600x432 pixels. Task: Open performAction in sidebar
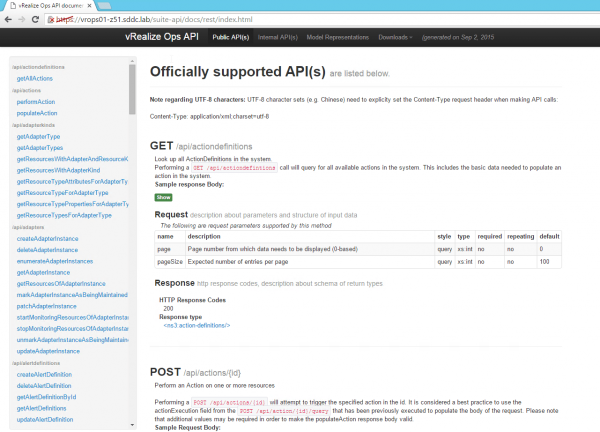(x=36, y=102)
